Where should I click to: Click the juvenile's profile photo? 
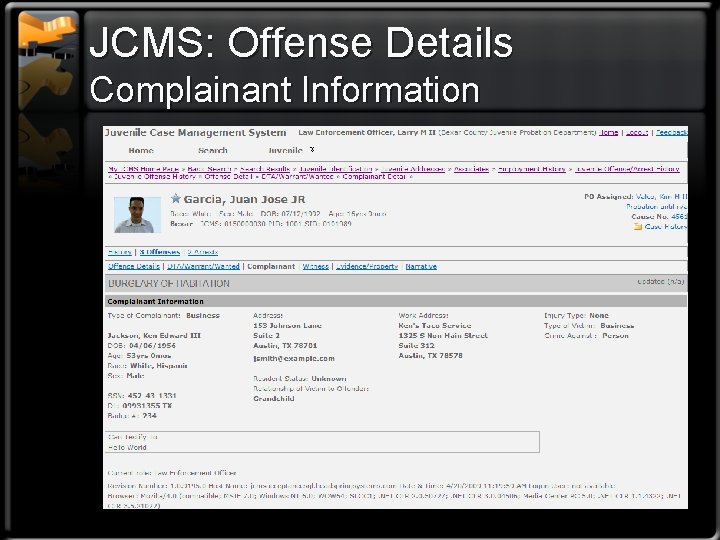pos(137,215)
